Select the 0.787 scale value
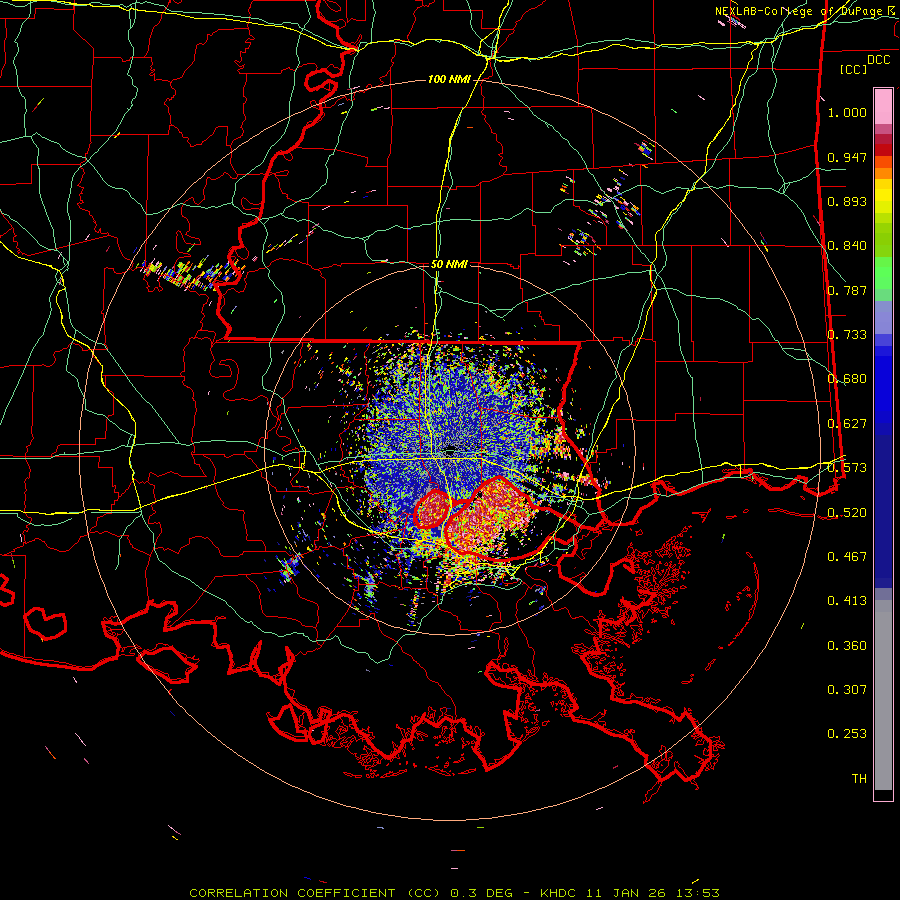900x900 pixels. (x=847, y=290)
